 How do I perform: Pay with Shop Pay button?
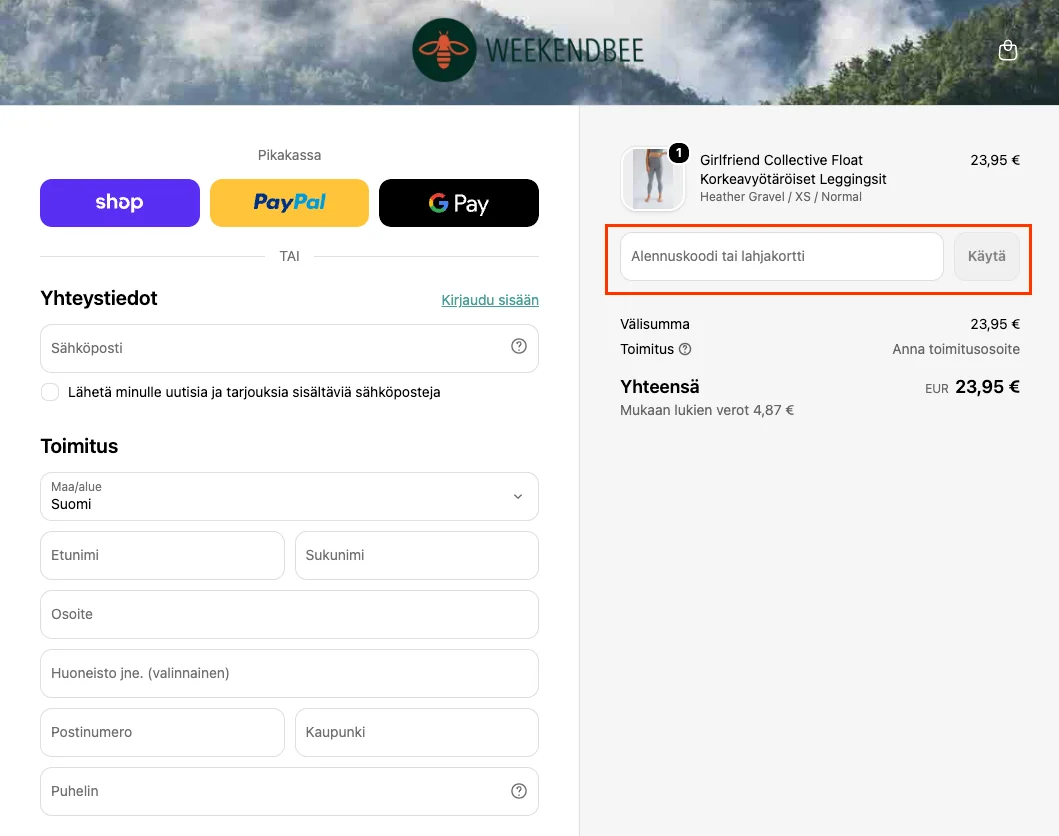click(120, 203)
